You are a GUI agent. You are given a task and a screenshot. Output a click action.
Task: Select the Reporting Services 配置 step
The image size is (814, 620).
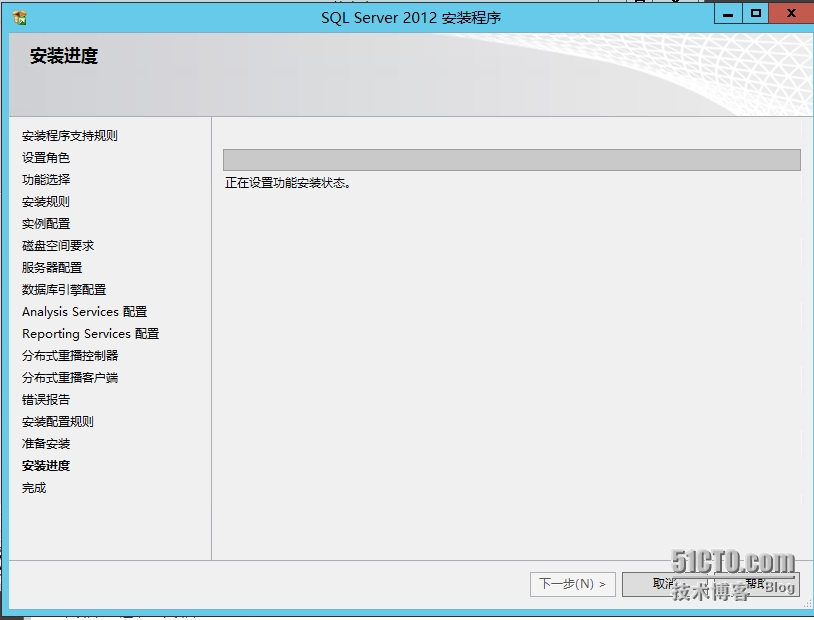(x=88, y=333)
